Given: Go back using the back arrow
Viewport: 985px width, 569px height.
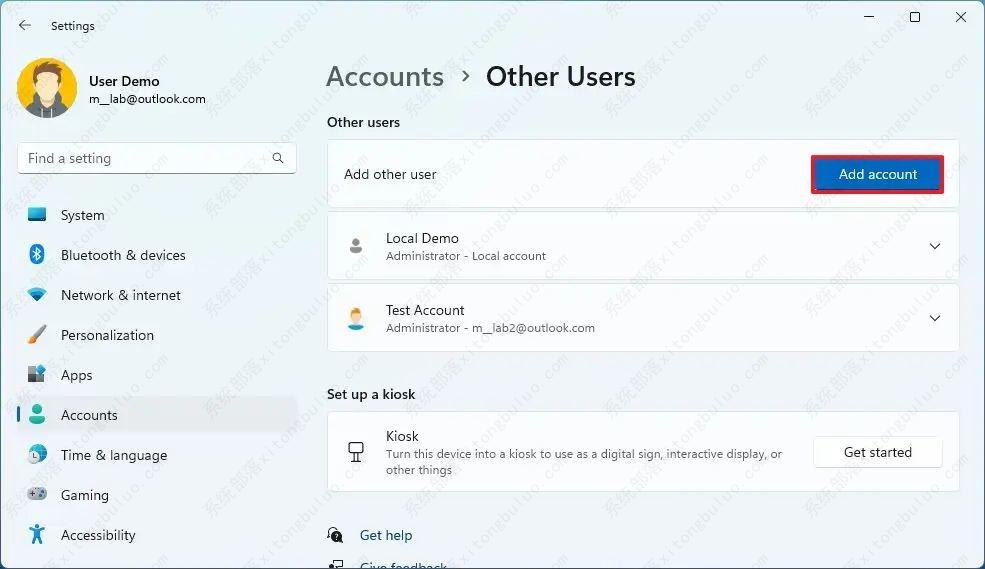Looking at the screenshot, I should click(25, 26).
